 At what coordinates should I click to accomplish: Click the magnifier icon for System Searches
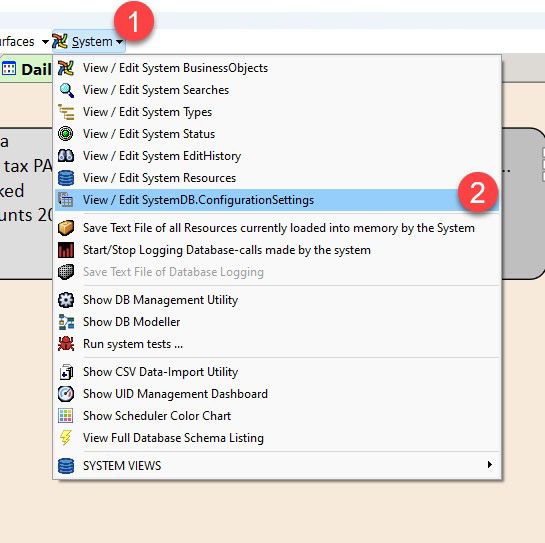click(x=66, y=90)
